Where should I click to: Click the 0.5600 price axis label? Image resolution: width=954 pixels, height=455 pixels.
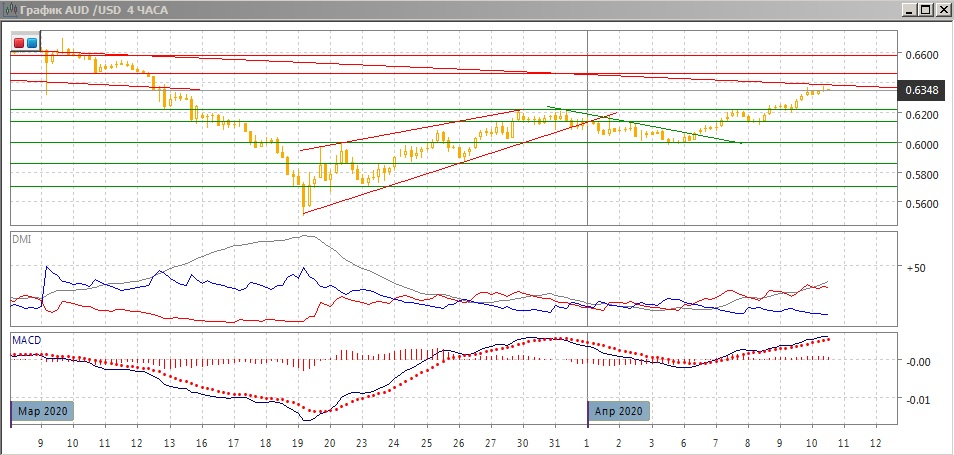point(923,204)
